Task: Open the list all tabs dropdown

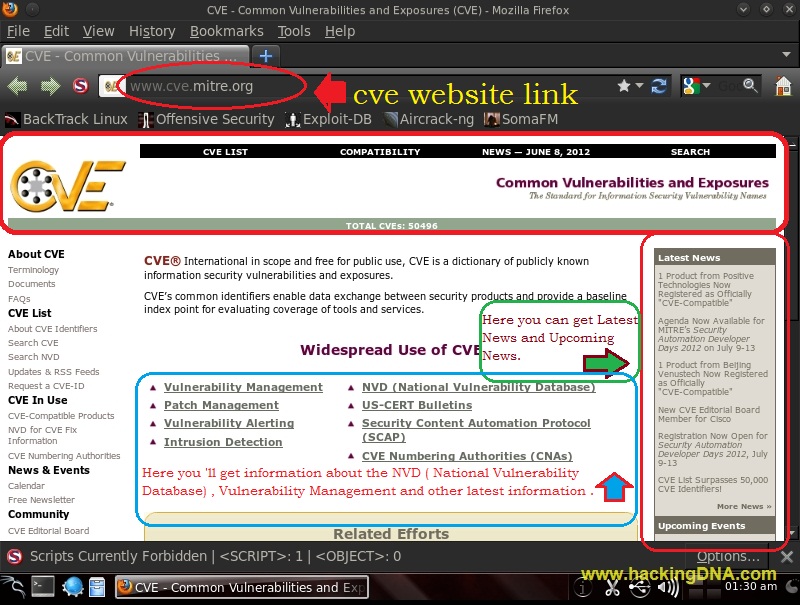Action: click(x=786, y=54)
